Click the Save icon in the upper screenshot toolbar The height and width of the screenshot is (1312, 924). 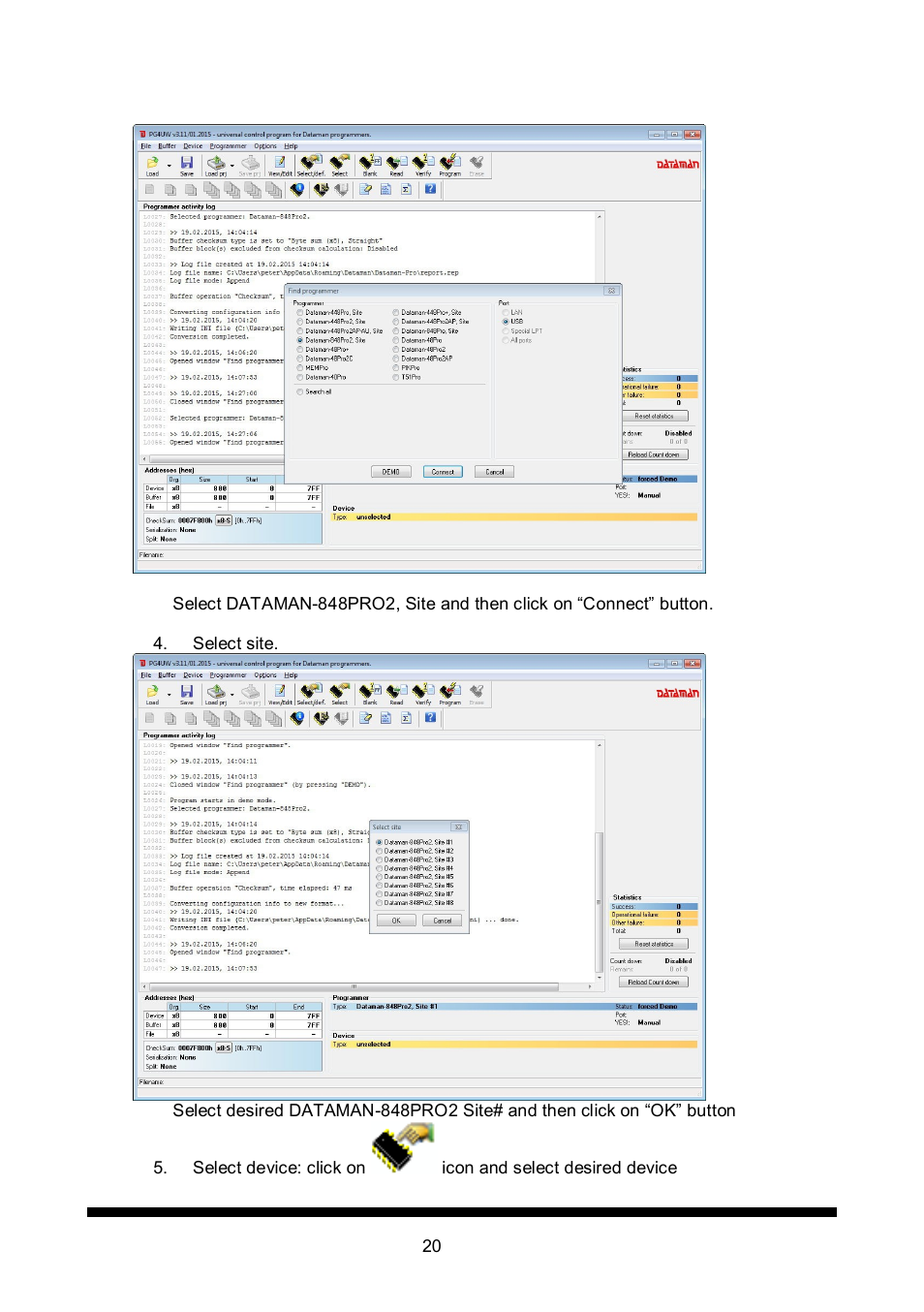(x=187, y=165)
